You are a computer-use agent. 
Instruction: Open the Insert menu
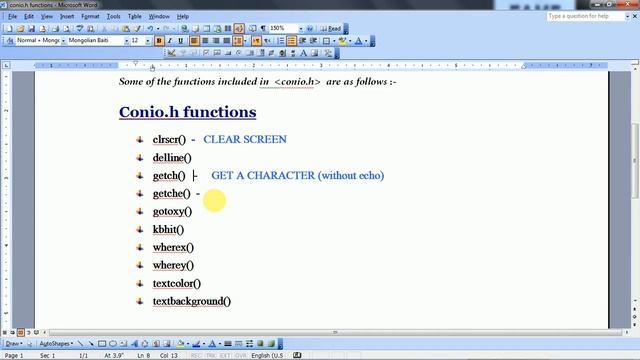point(67,16)
